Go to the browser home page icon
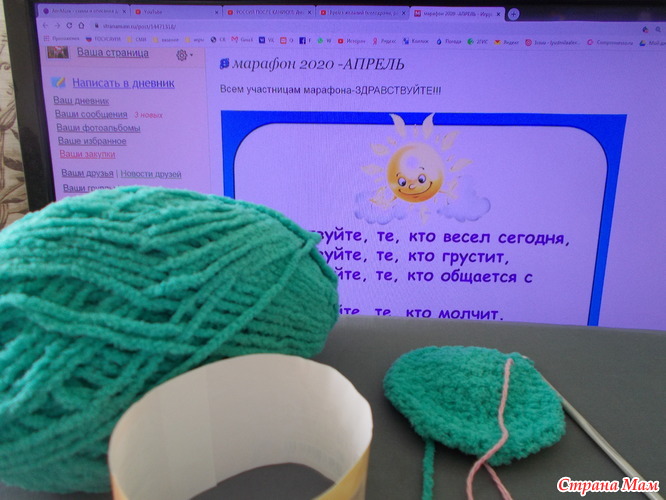The height and width of the screenshot is (500, 666). point(82,25)
